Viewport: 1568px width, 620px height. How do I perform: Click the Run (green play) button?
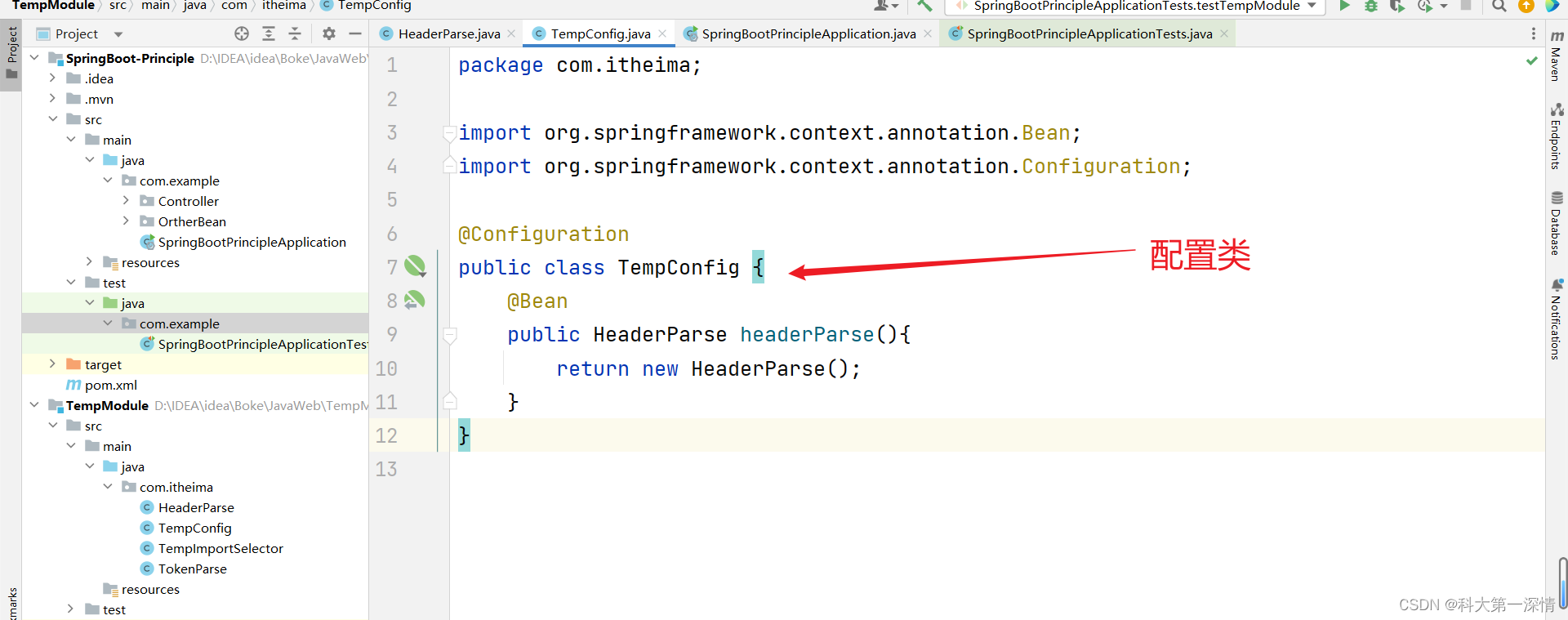(x=1344, y=6)
